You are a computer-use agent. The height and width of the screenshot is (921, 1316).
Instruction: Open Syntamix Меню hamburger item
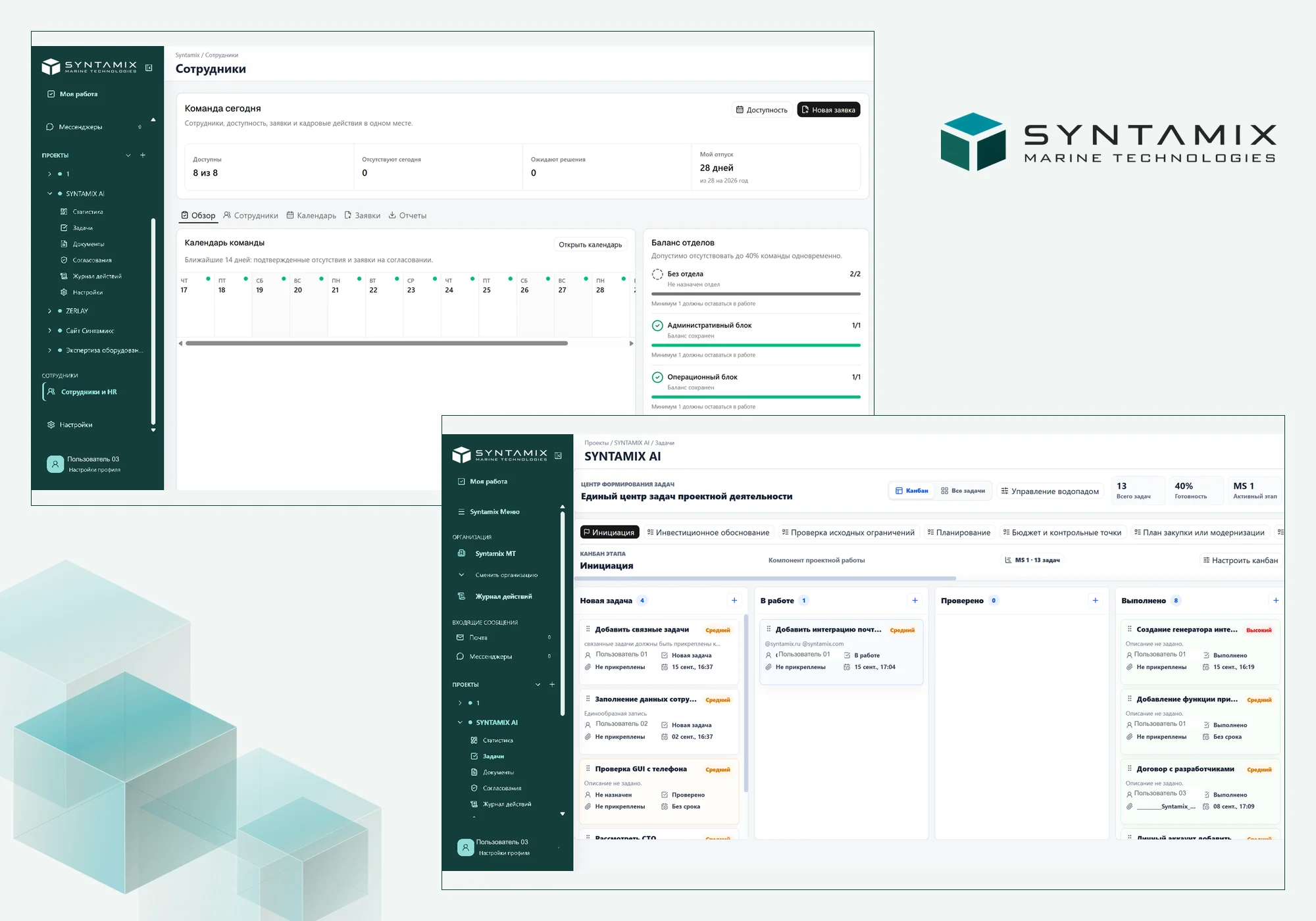[488, 512]
